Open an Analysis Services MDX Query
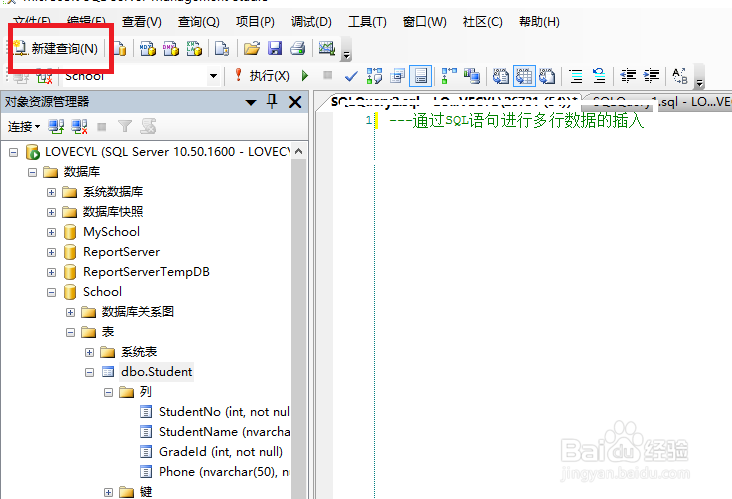The width and height of the screenshot is (732, 499). [x=148, y=48]
